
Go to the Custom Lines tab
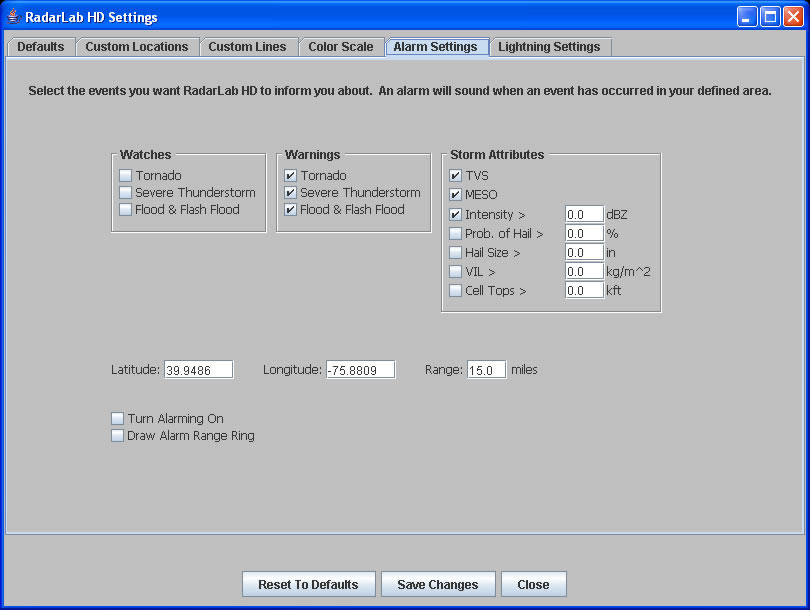pyautogui.click(x=247, y=46)
